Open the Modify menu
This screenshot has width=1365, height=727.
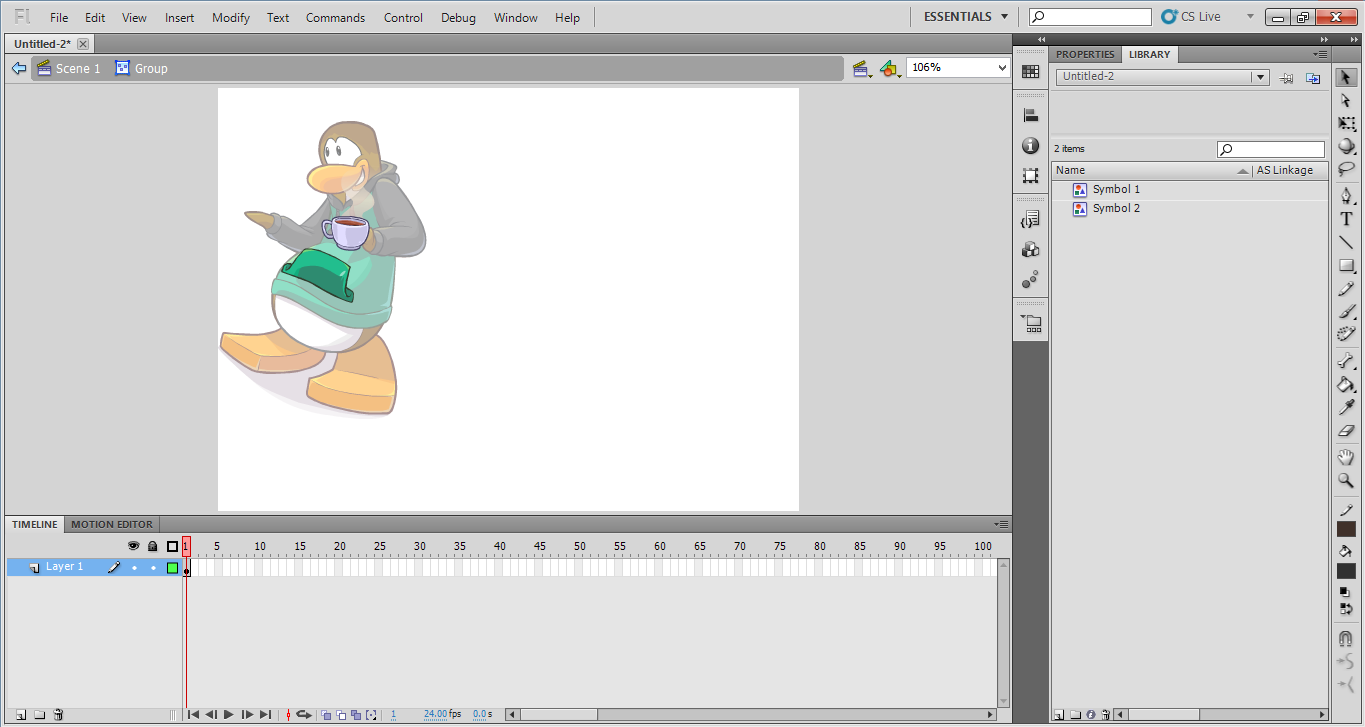click(231, 18)
